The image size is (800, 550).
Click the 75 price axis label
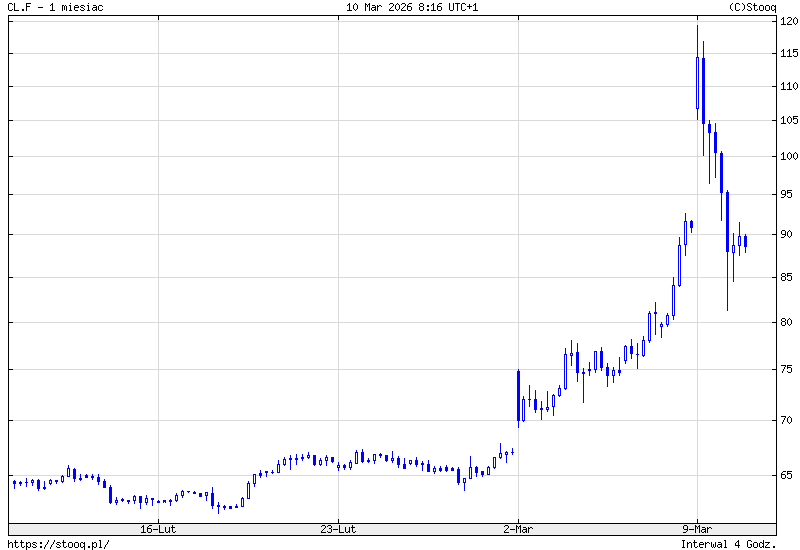click(x=786, y=369)
